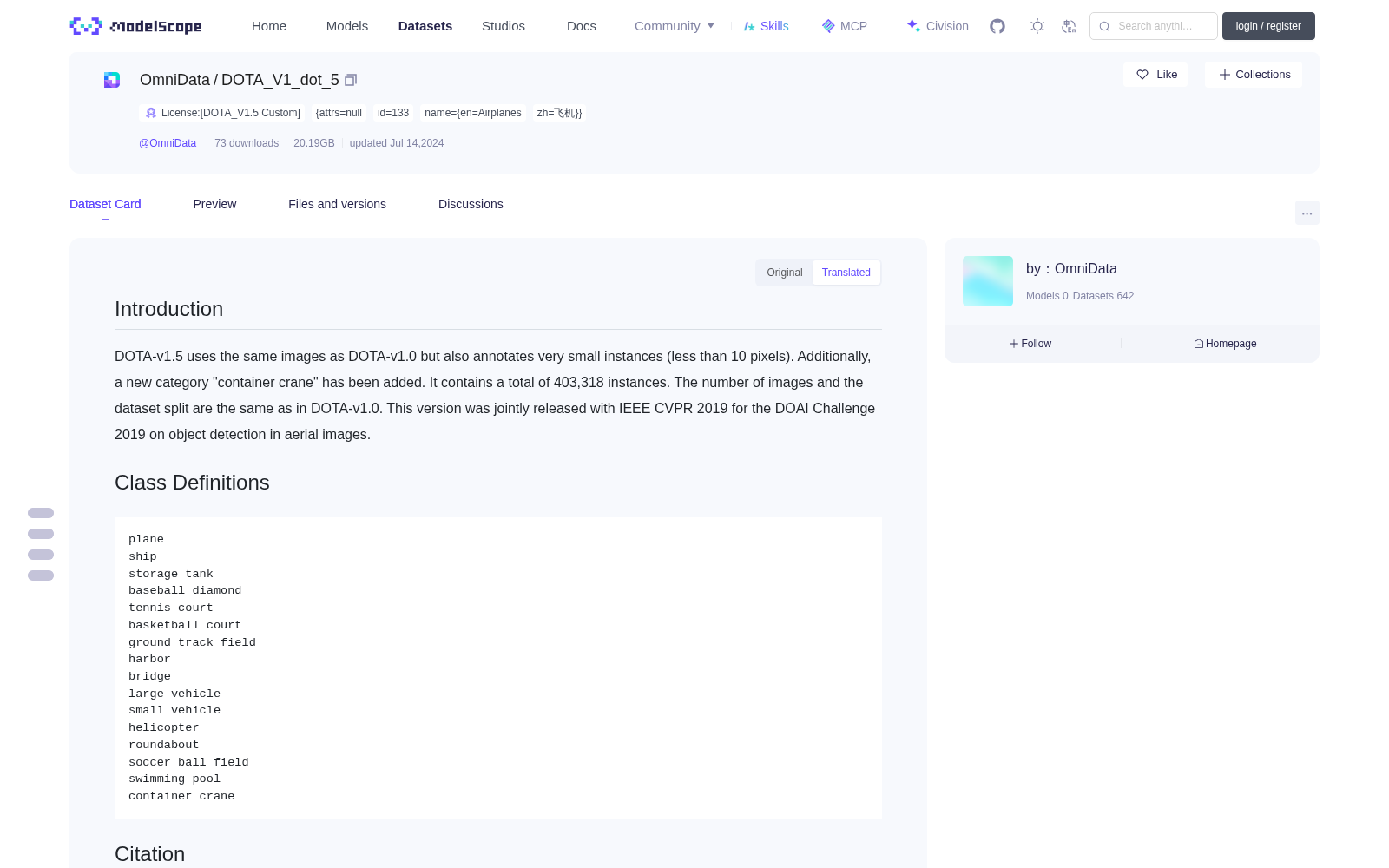Image resolution: width=1389 pixels, height=868 pixels.
Task: Focus the Search anything input field
Action: coord(1154,26)
